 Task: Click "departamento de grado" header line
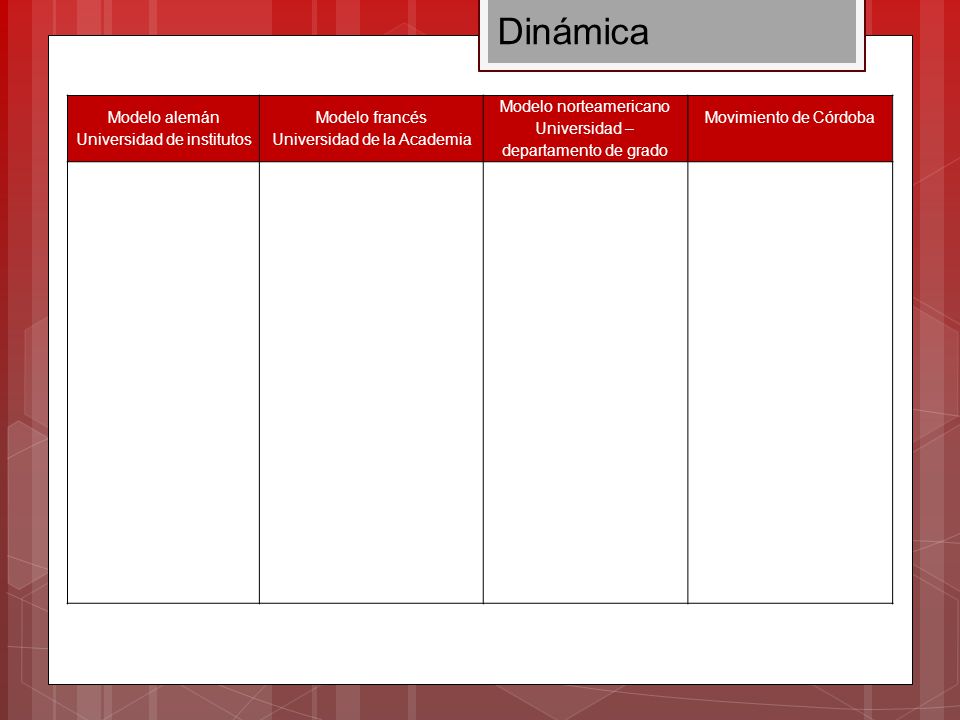coord(585,151)
